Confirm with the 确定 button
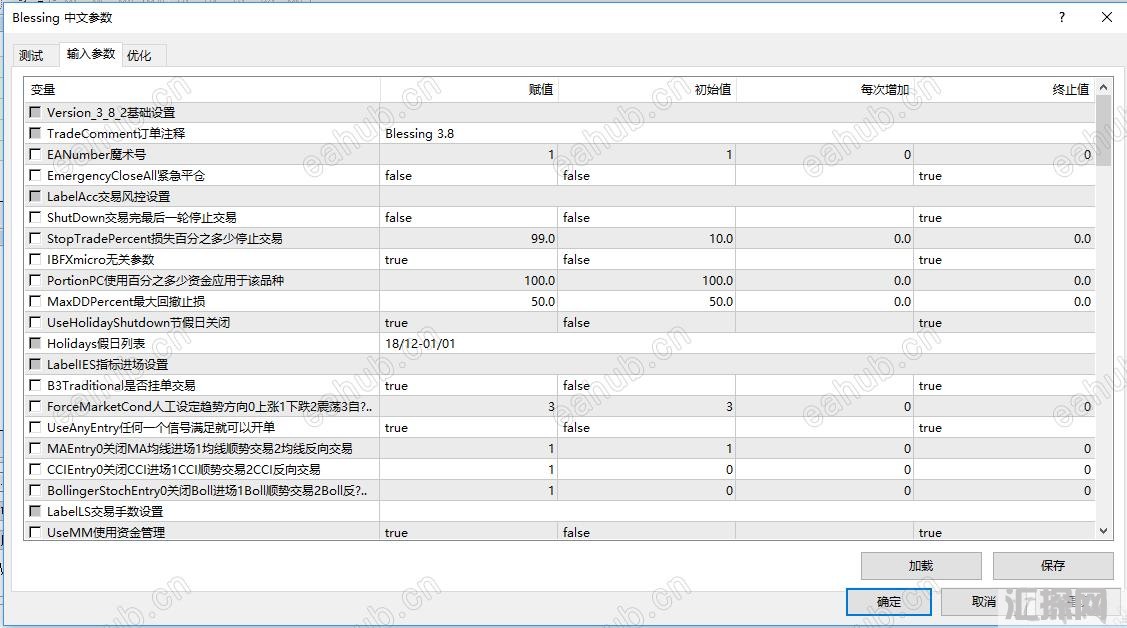Image resolution: width=1127 pixels, height=628 pixels. 889,602
